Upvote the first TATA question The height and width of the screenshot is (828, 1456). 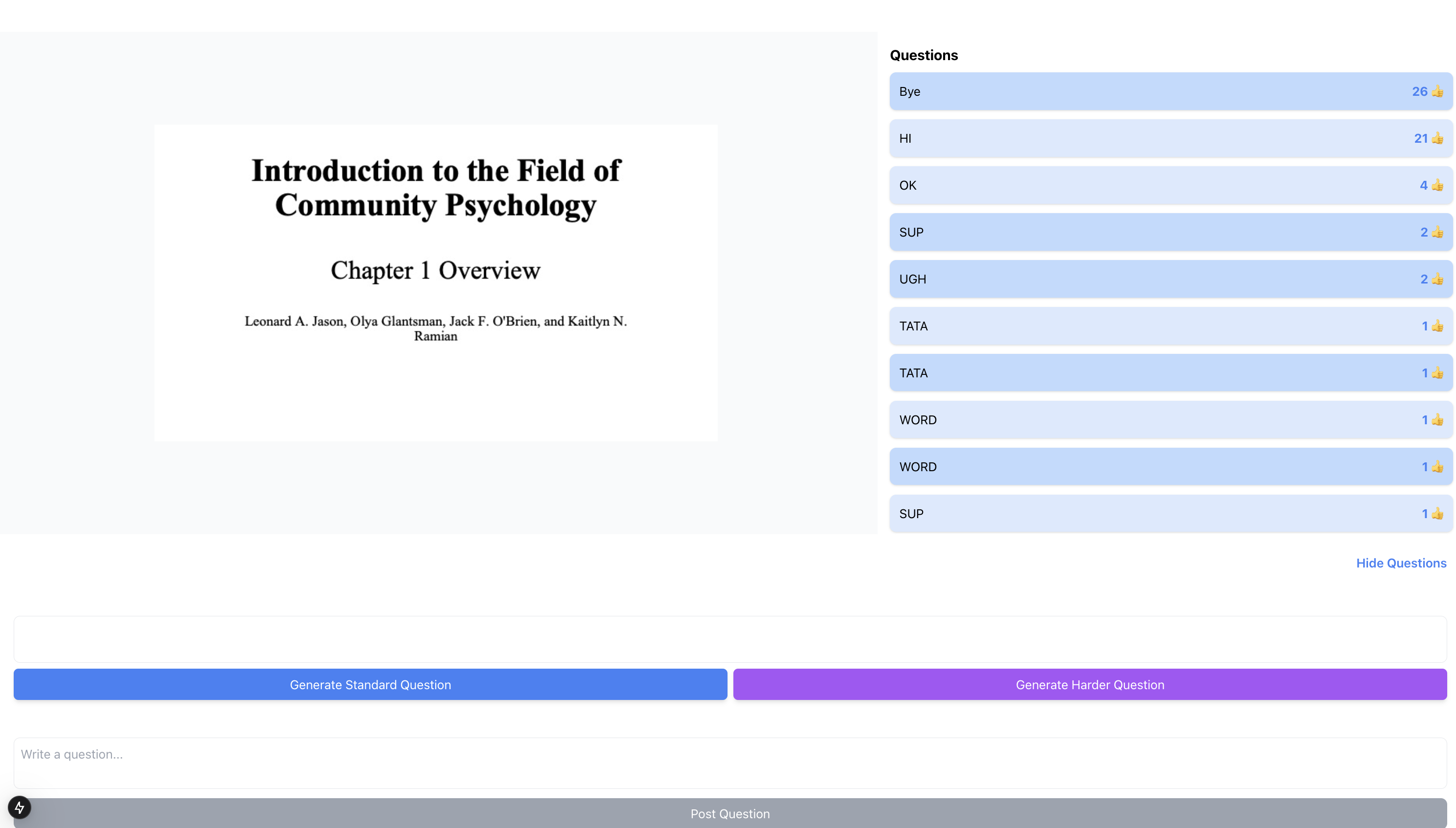coord(1437,326)
